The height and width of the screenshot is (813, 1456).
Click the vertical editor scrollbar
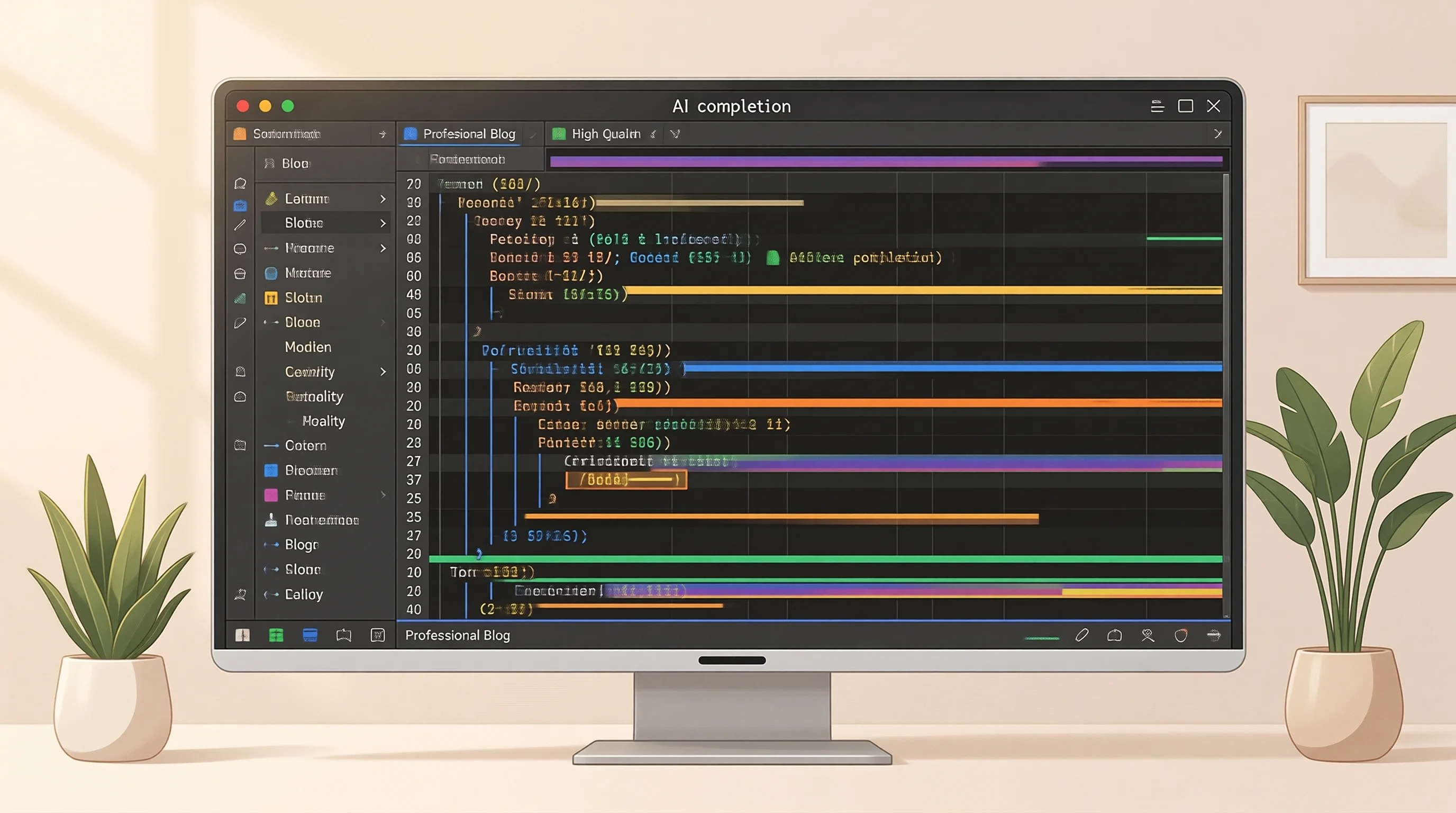[1225, 395]
